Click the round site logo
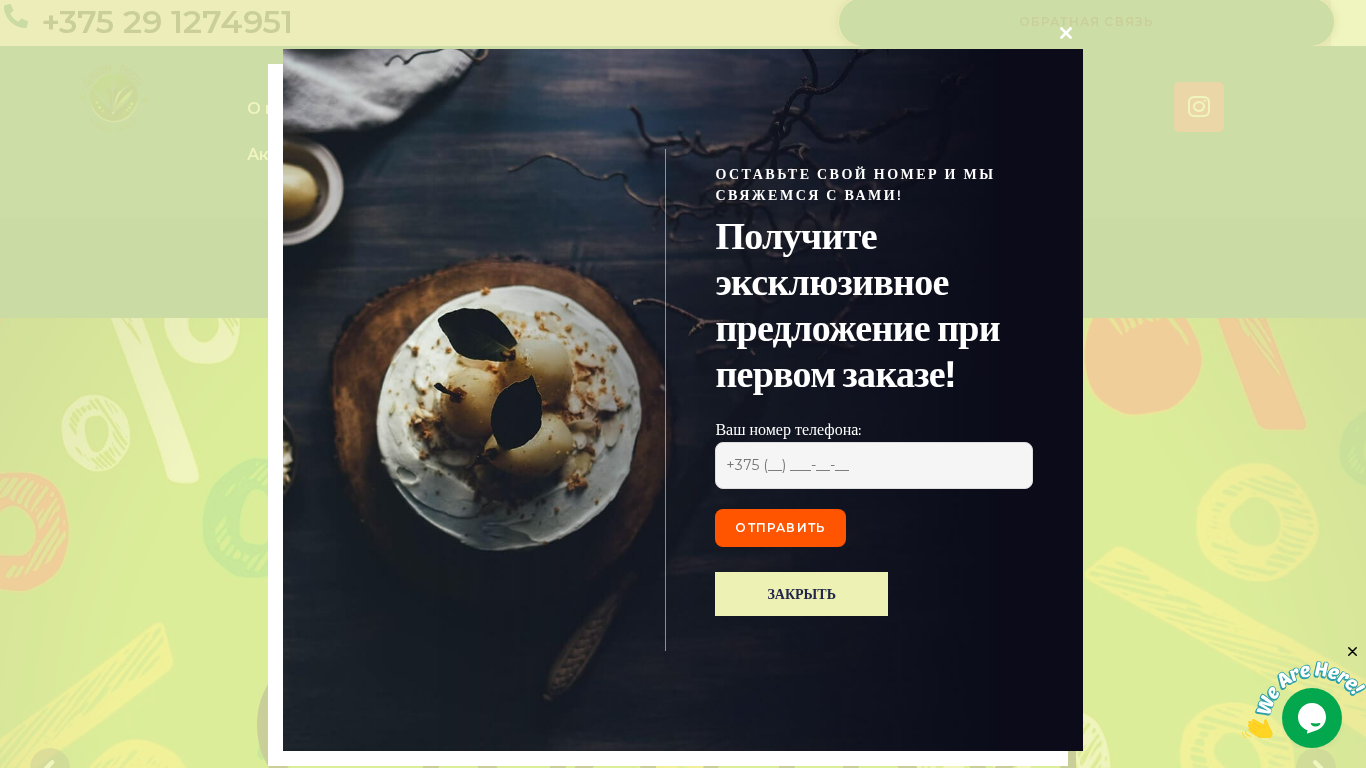Screen dimensions: 1366x768 [x=113, y=98]
